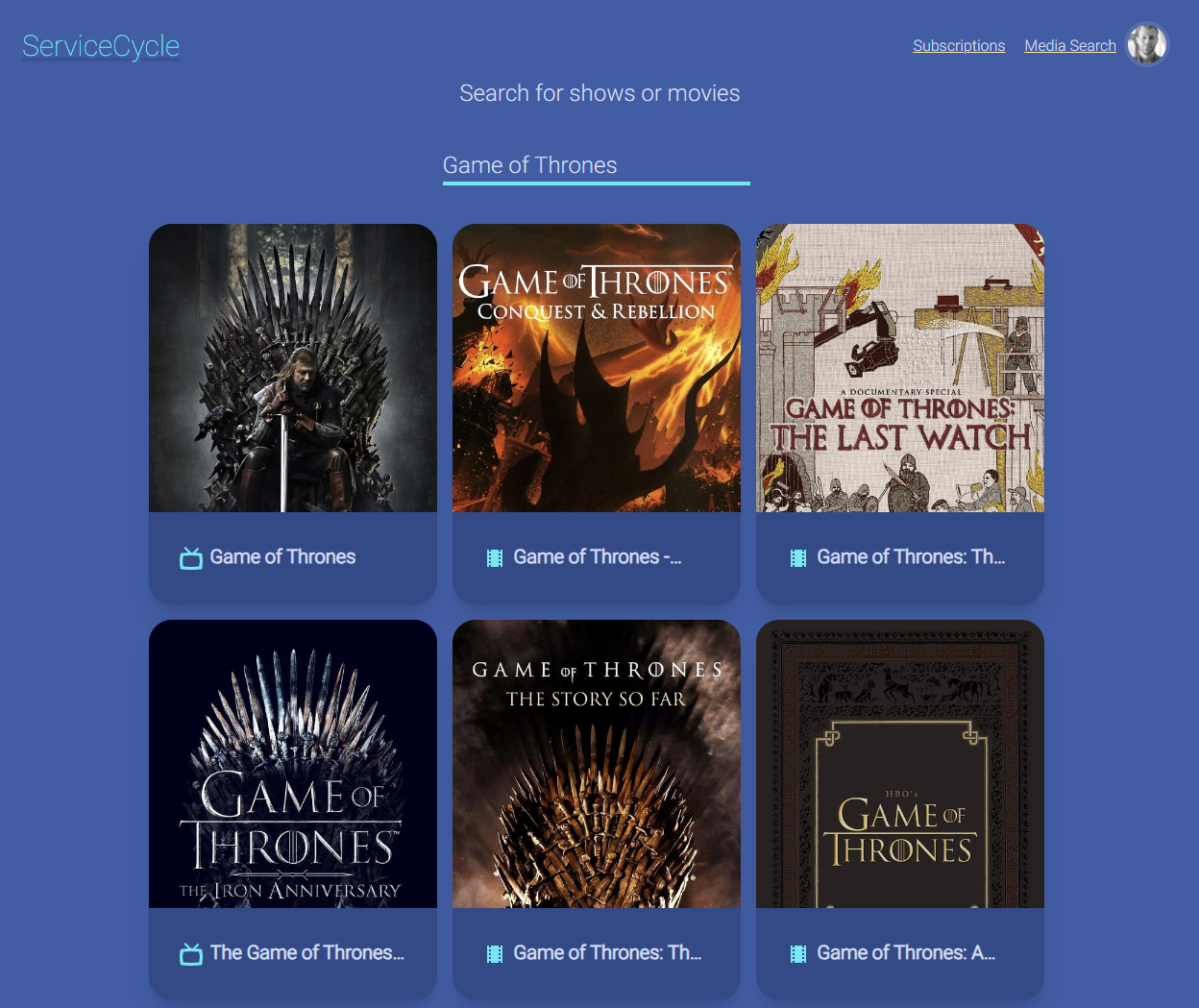The height and width of the screenshot is (1008, 1199).
Task: Click the film icon on The Story So Far card
Action: (x=495, y=954)
